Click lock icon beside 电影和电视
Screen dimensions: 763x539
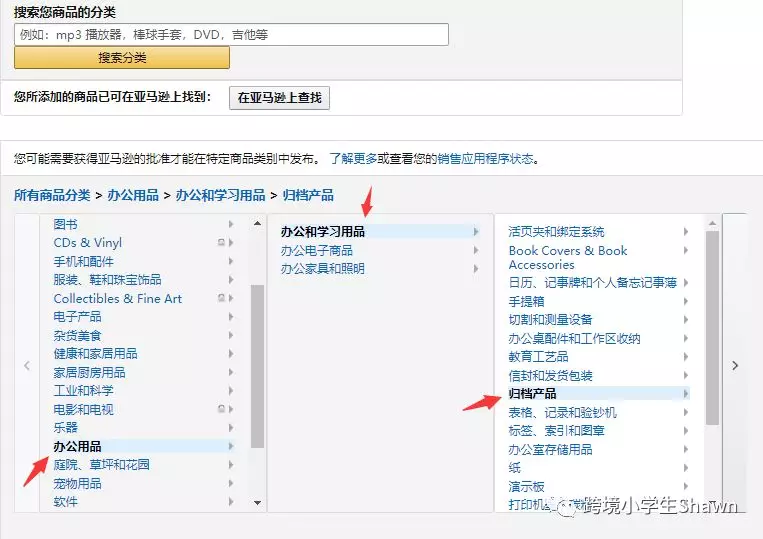(x=221, y=409)
